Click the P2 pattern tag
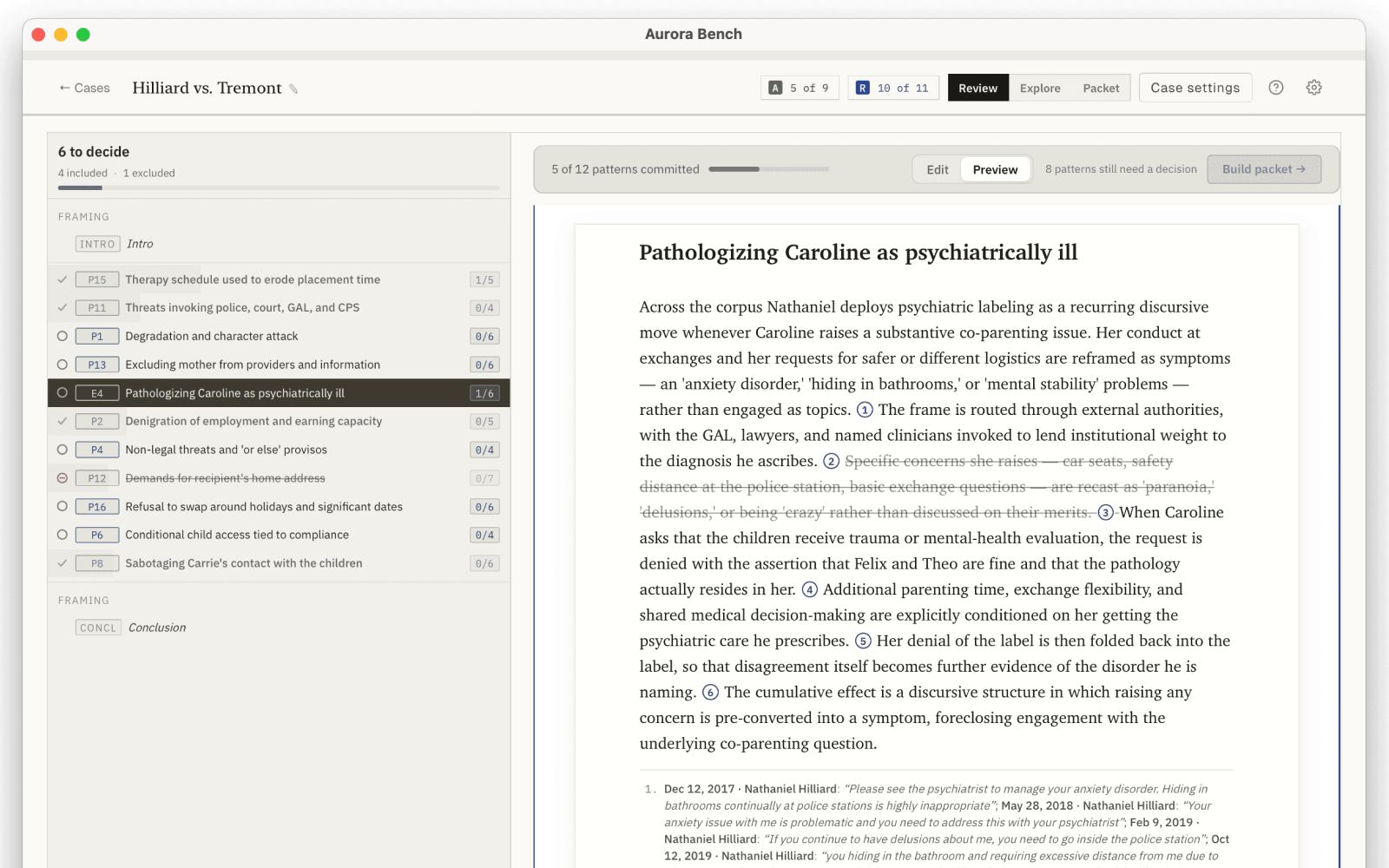Screen dimensions: 1389x868 click(97, 421)
